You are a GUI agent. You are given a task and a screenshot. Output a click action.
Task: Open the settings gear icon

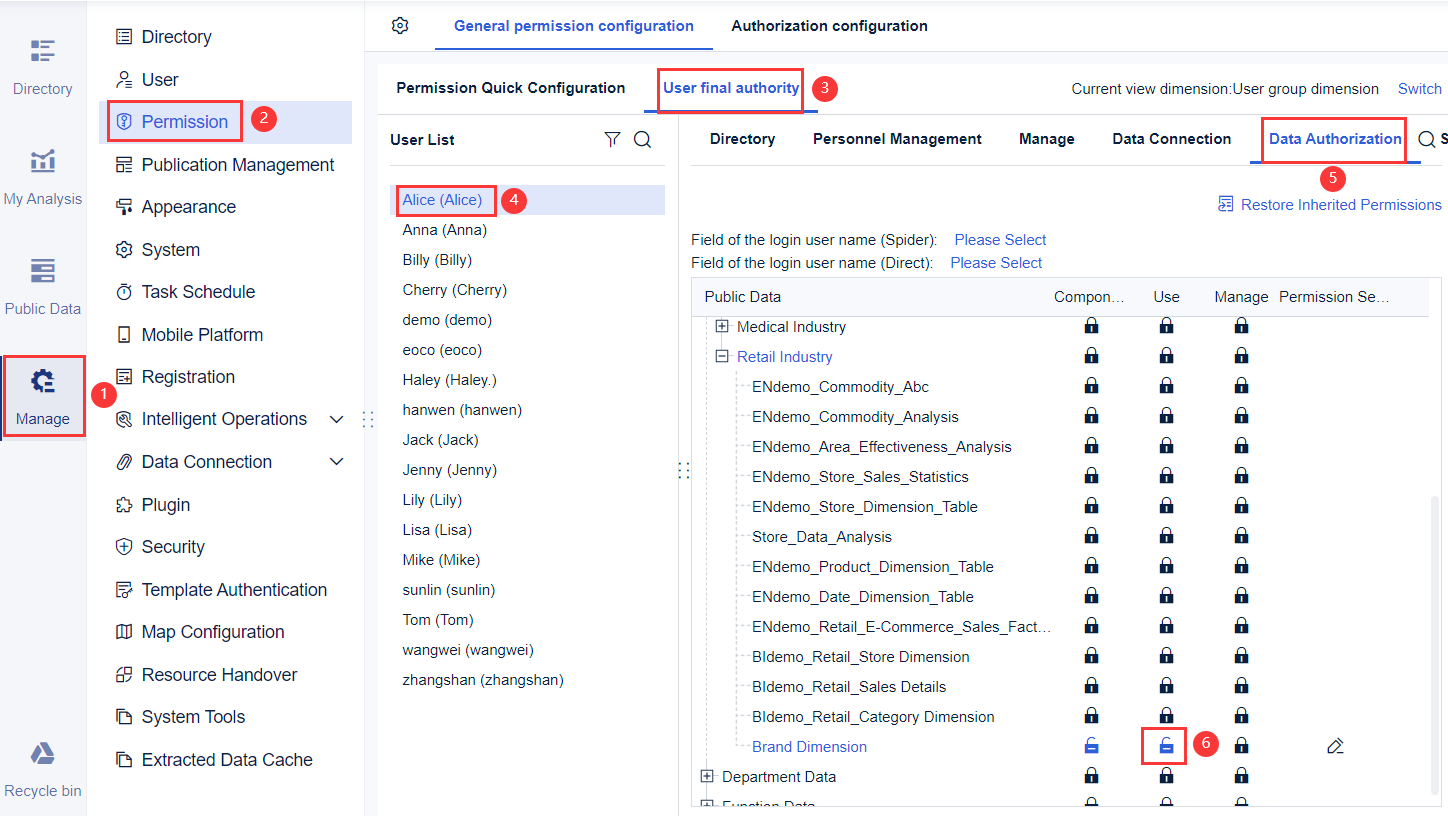click(400, 26)
